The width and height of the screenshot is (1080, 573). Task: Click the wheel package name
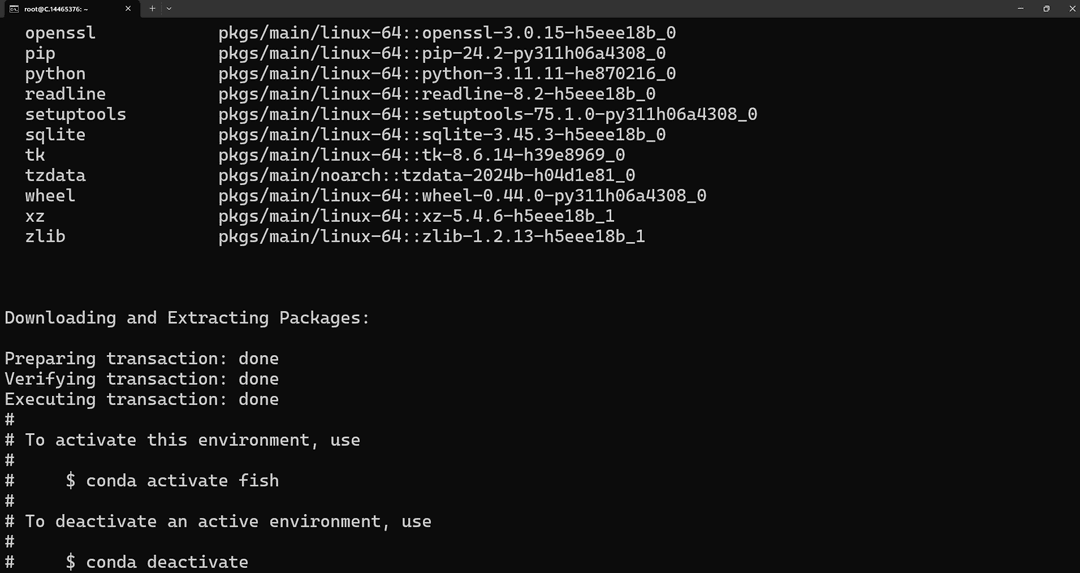coord(50,196)
